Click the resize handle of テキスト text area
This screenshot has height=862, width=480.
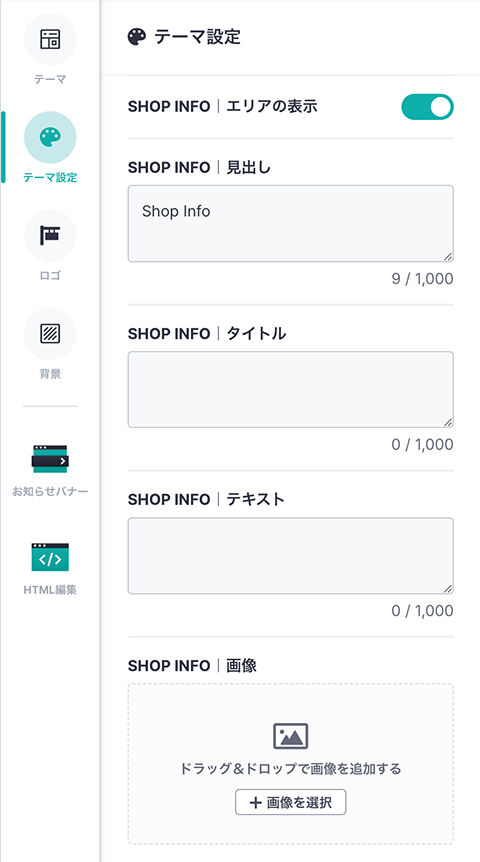click(x=448, y=588)
